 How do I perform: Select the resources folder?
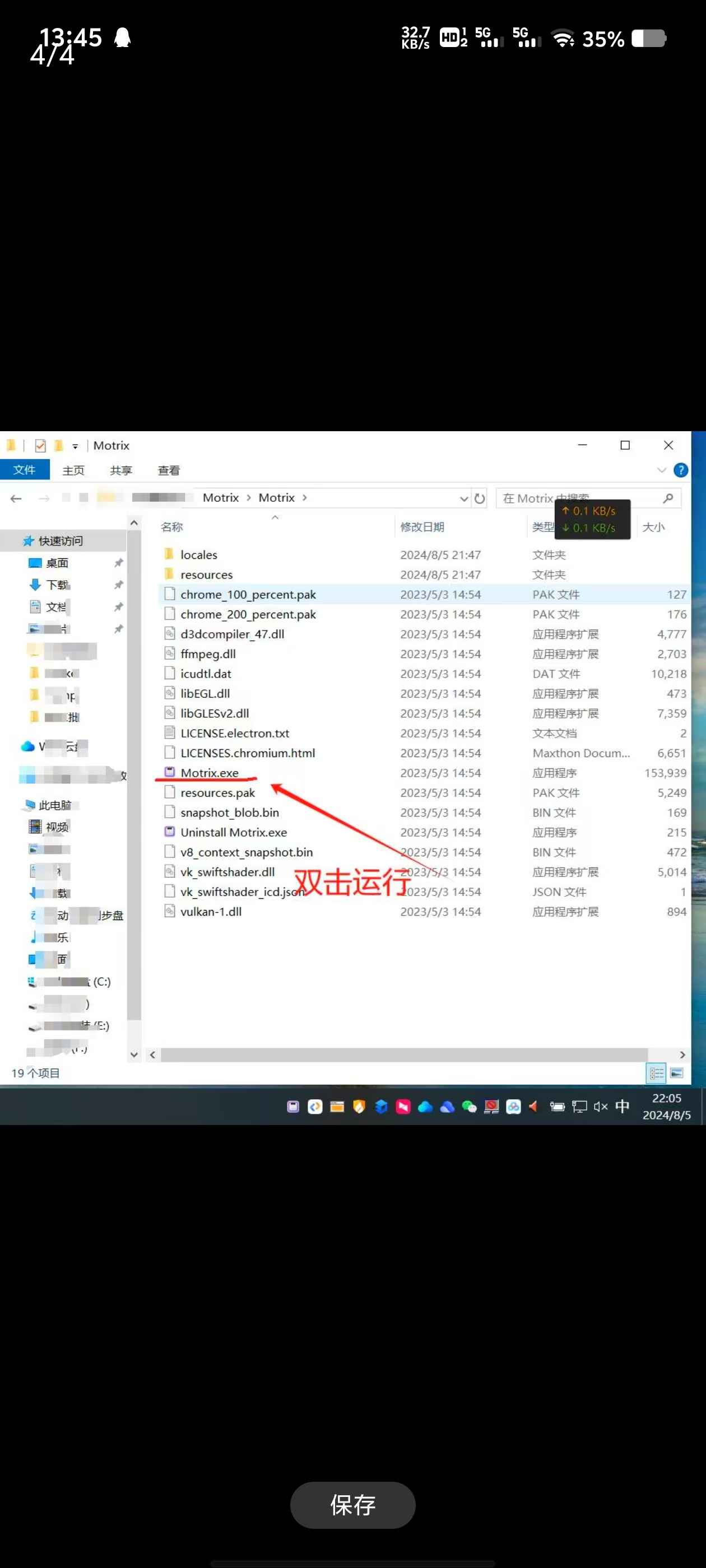[207, 575]
